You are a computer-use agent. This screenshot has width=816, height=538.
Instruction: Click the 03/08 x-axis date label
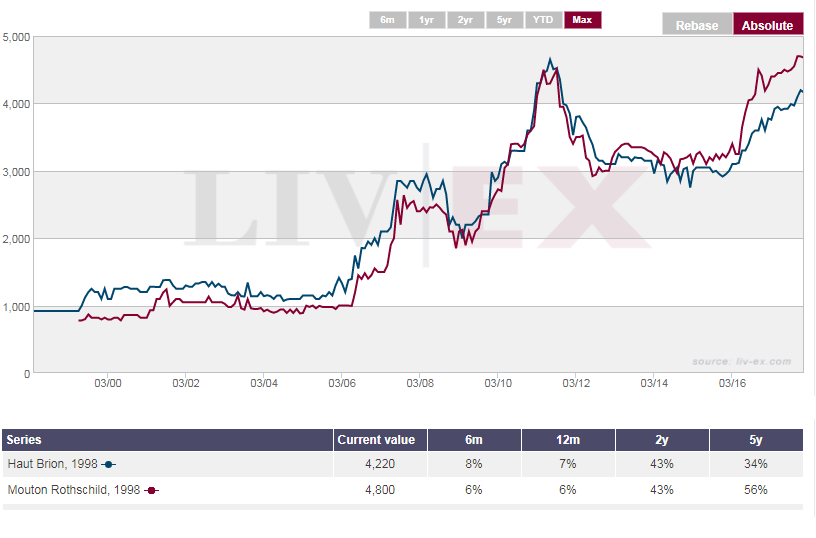420,383
